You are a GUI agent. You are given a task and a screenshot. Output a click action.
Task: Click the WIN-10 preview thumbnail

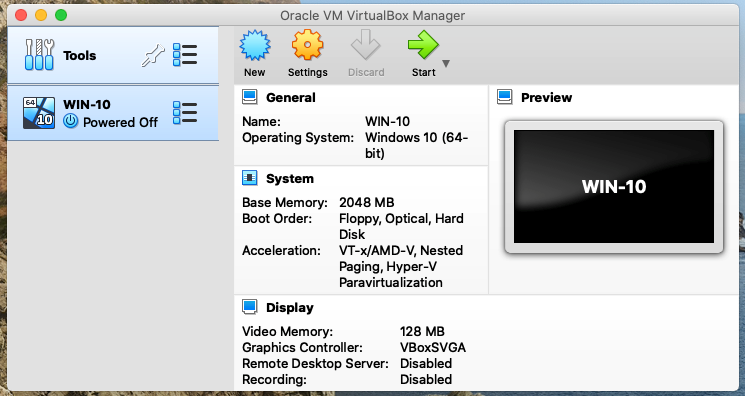pyautogui.click(x=614, y=186)
